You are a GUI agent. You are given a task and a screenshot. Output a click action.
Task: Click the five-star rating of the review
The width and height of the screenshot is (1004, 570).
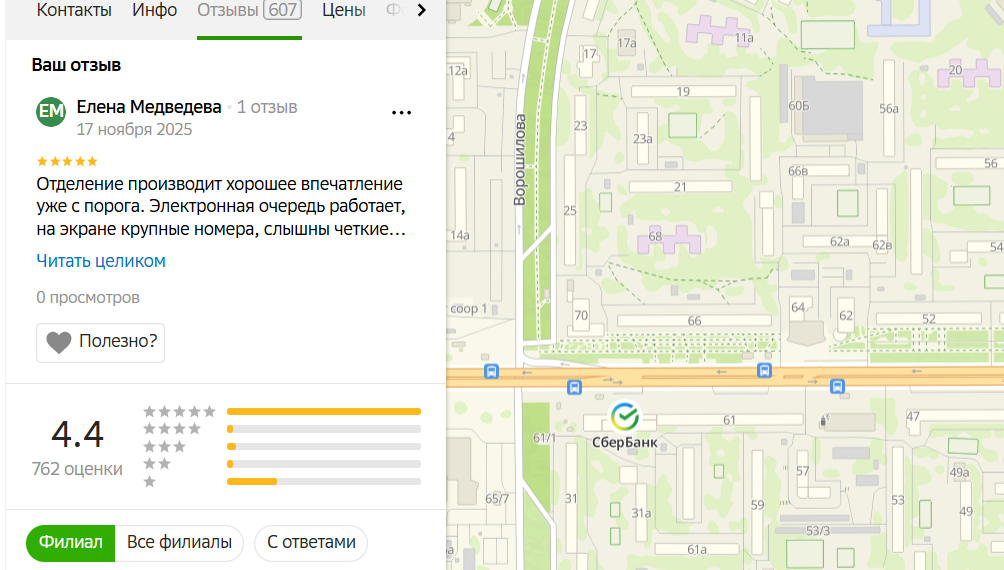point(67,161)
